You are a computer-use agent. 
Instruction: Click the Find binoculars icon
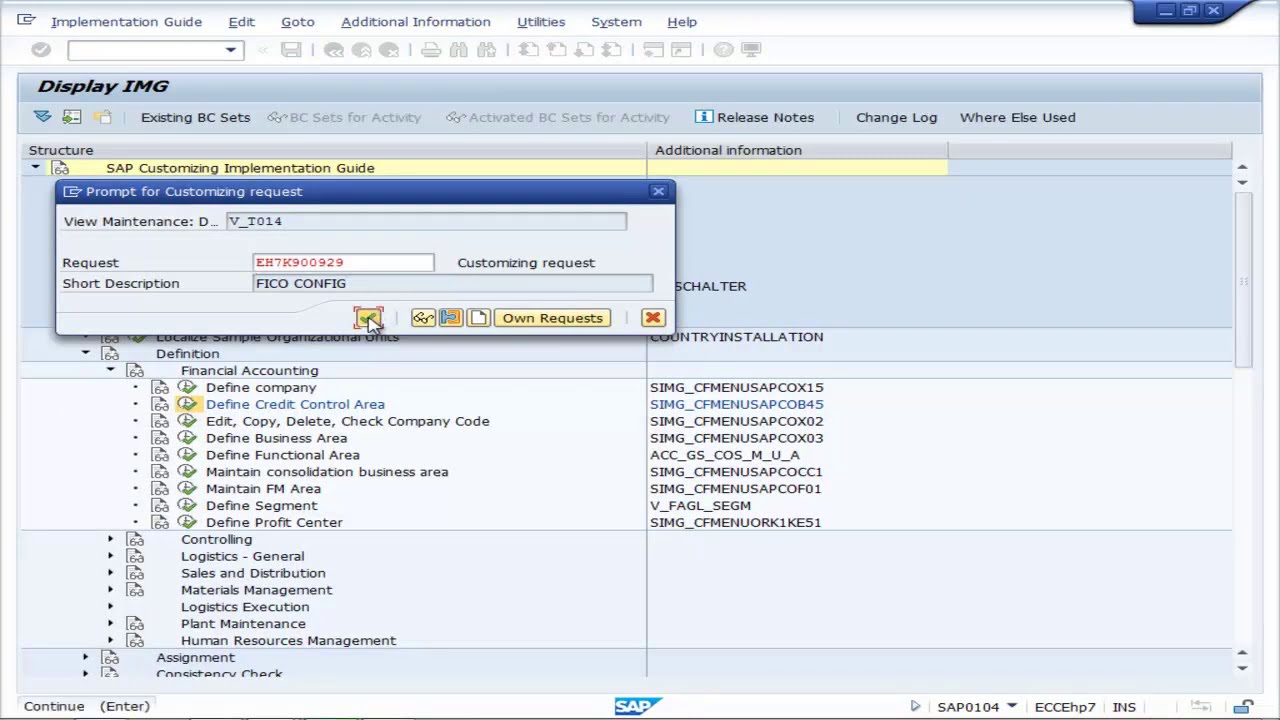(x=459, y=50)
